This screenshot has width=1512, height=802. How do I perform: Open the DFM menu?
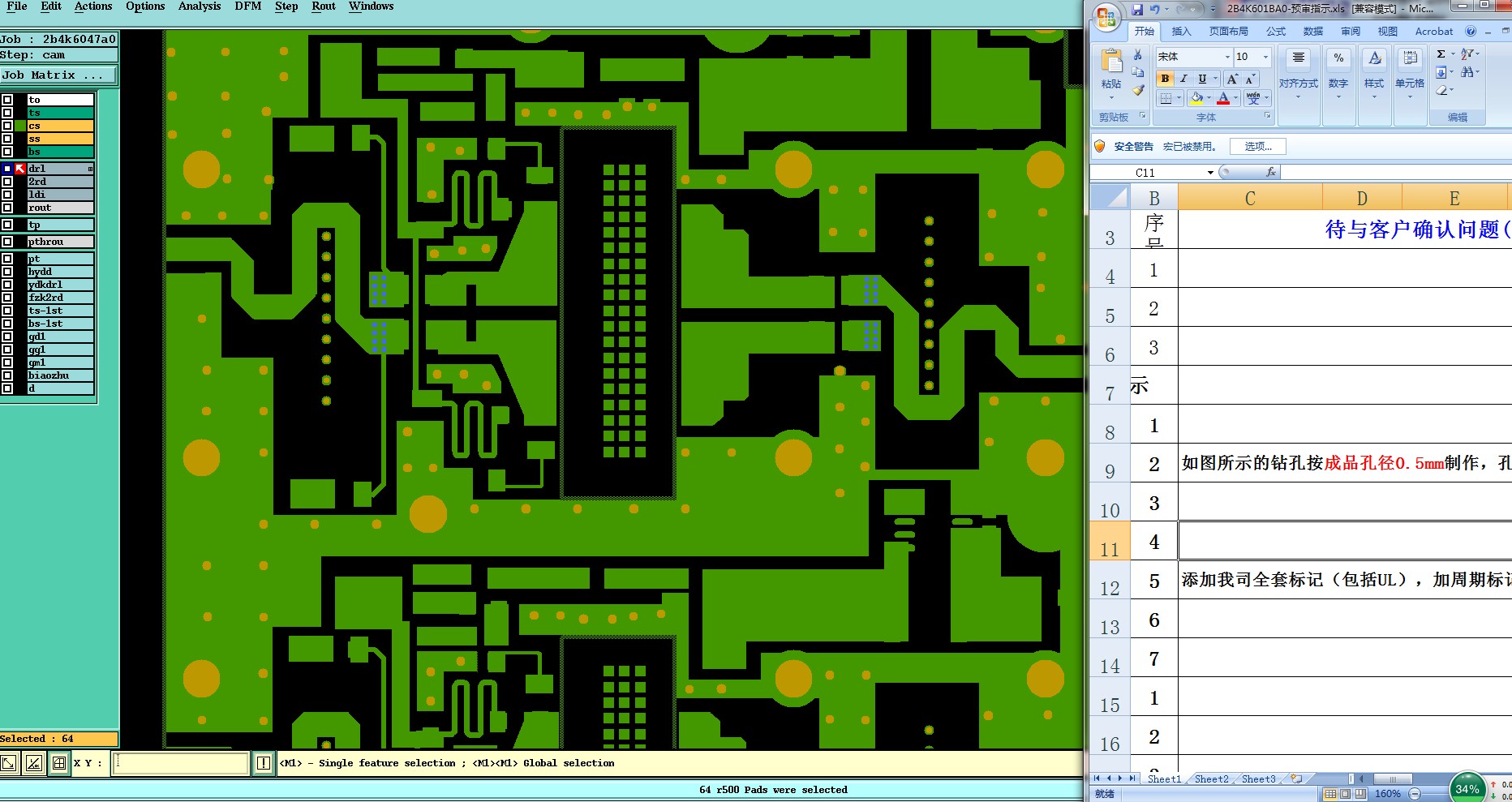[x=247, y=6]
